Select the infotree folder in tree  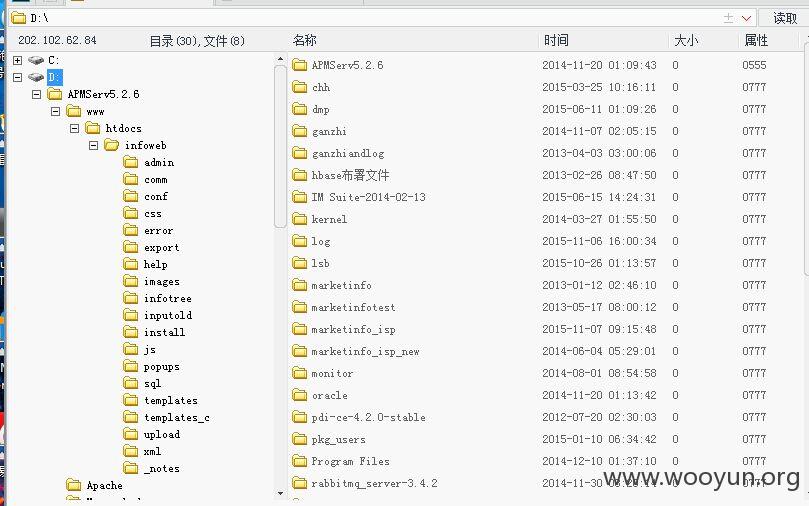168,299
